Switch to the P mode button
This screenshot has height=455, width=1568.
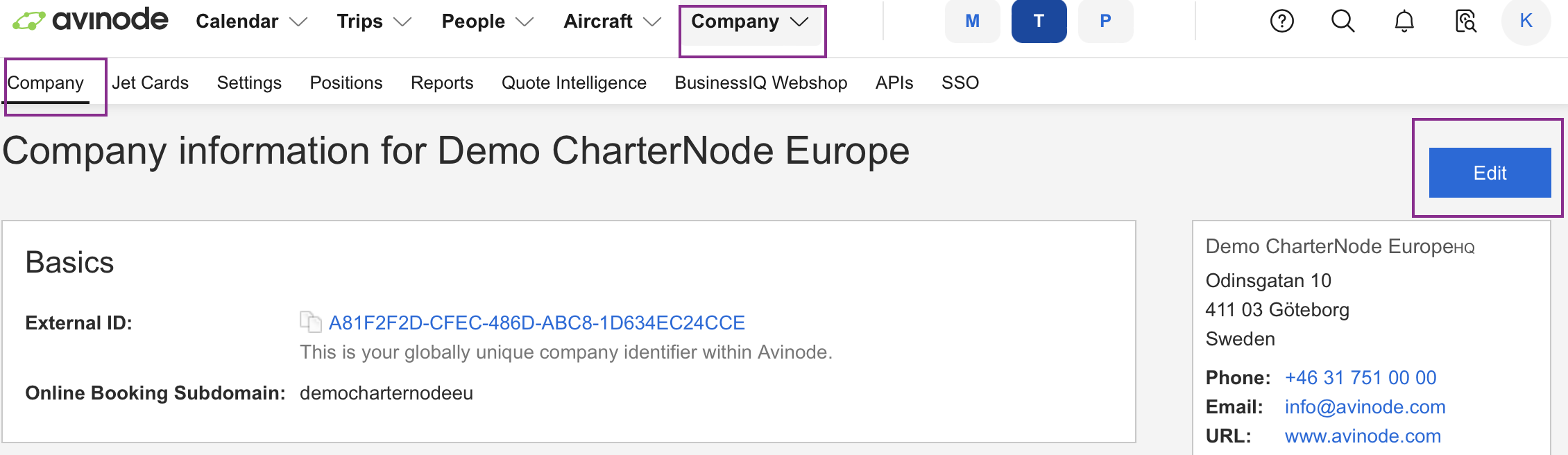click(x=1105, y=22)
